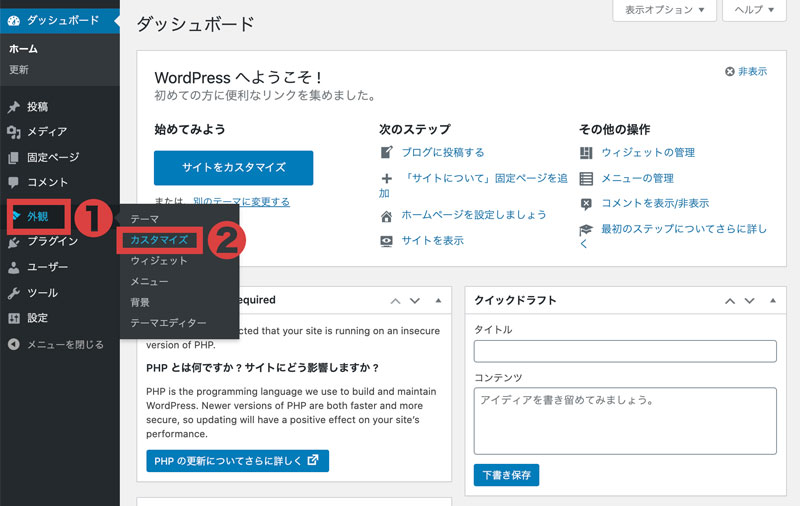Open ウィジェット from the 外観 flyout

click(x=159, y=261)
